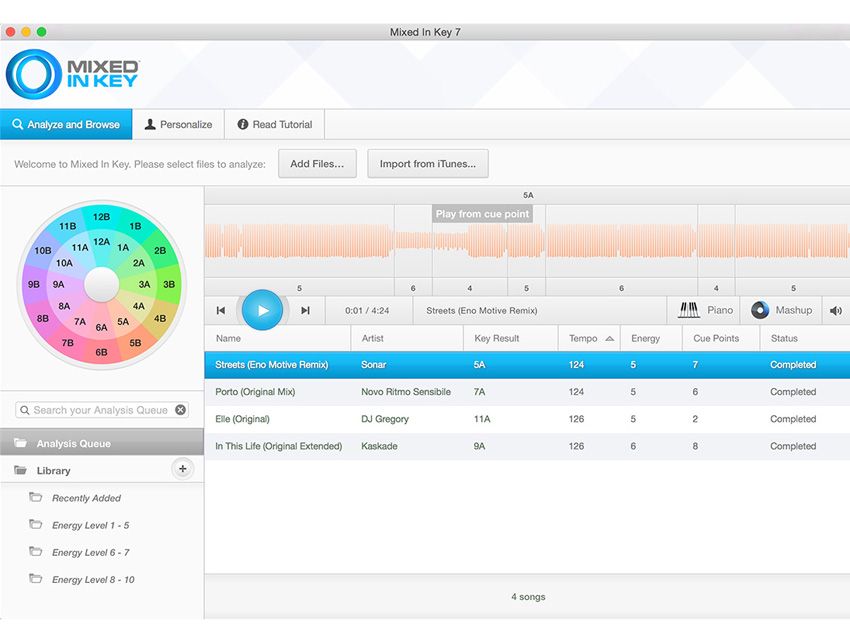Click the Analysis Queue folder icon
This screenshot has width=850, height=638.
point(22,442)
